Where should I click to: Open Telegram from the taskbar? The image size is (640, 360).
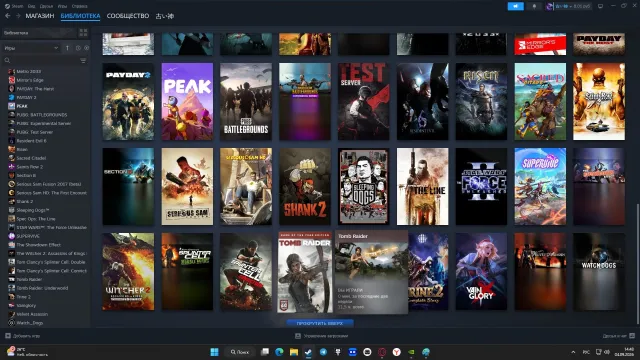(323, 352)
